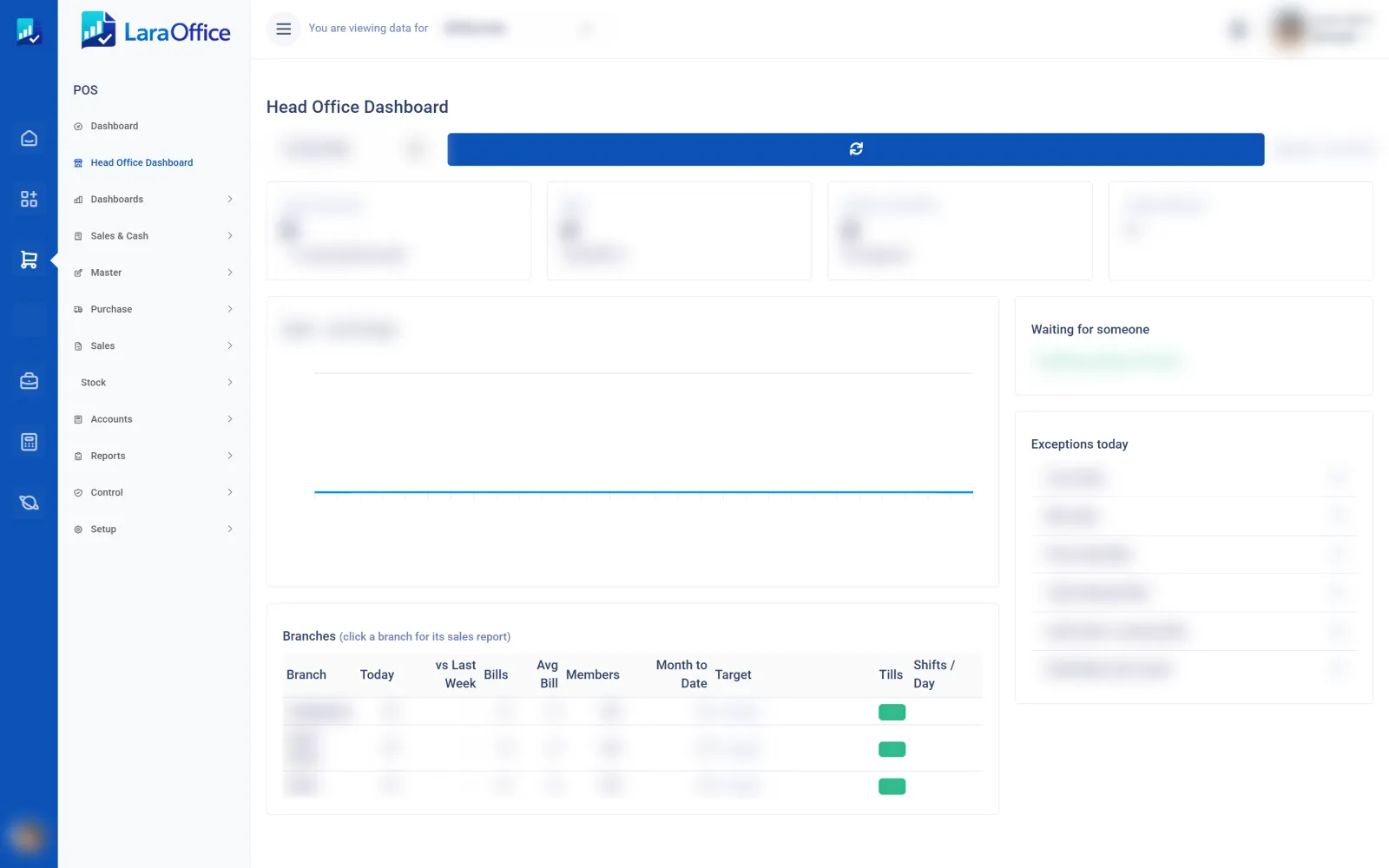Expand the Master submenu chevron
This screenshot has width=1389, height=868.
click(x=230, y=273)
